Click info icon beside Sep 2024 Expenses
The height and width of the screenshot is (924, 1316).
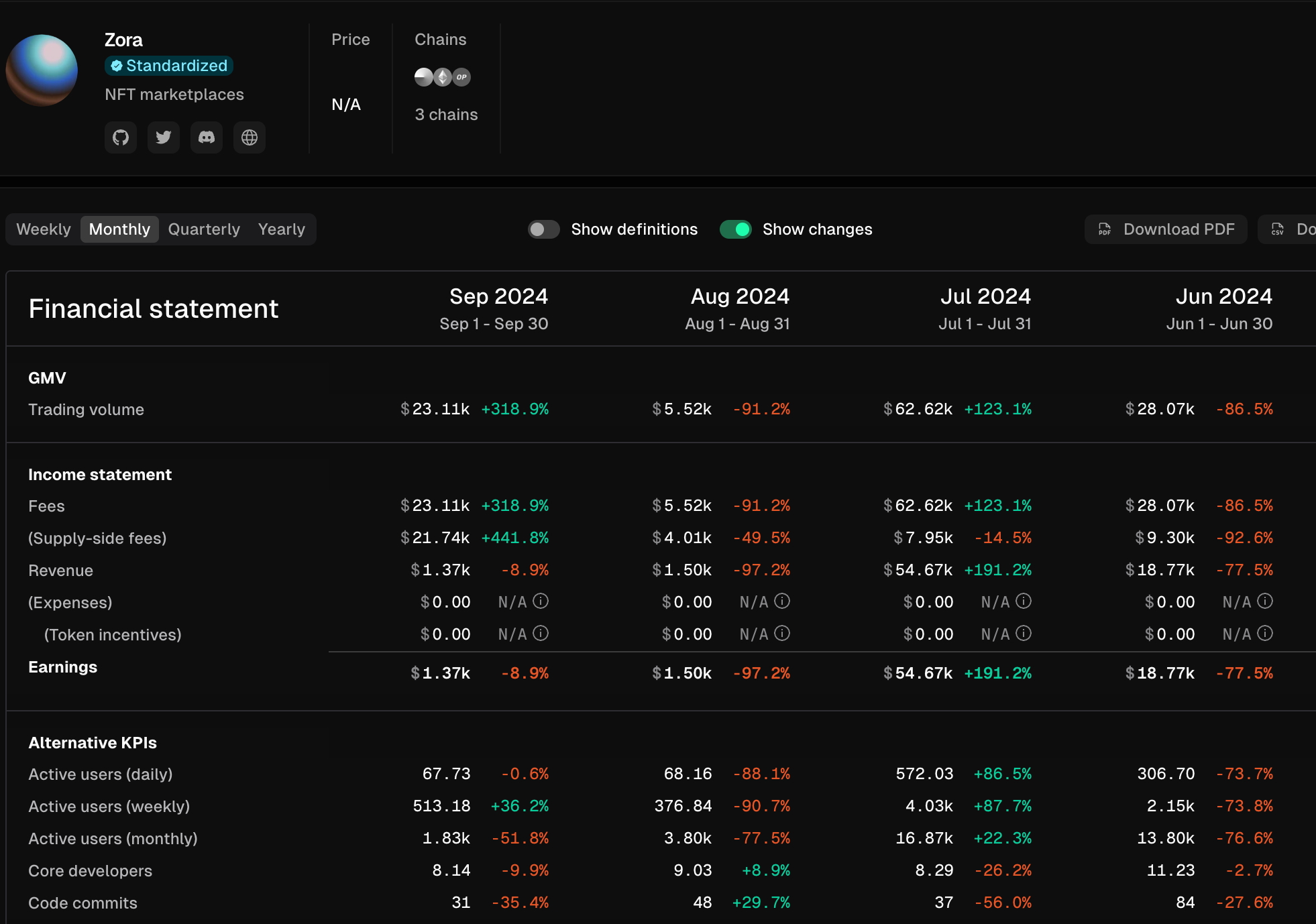tap(541, 601)
